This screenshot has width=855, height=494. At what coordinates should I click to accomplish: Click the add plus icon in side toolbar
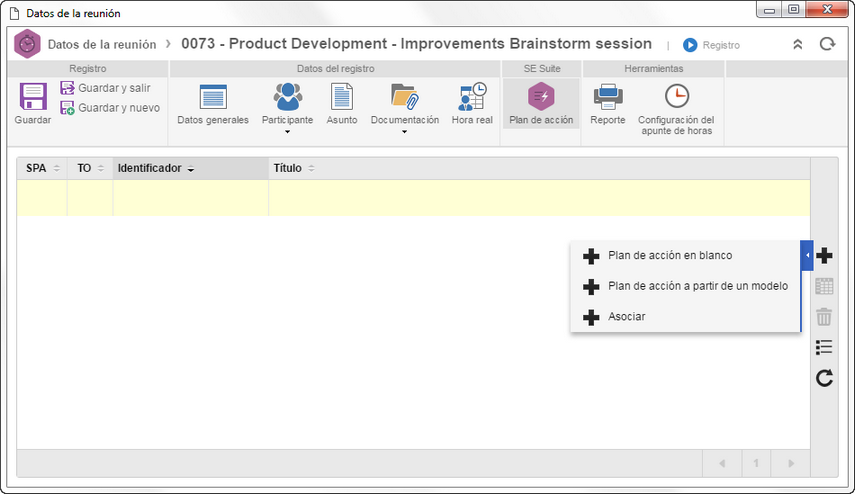[x=824, y=255]
